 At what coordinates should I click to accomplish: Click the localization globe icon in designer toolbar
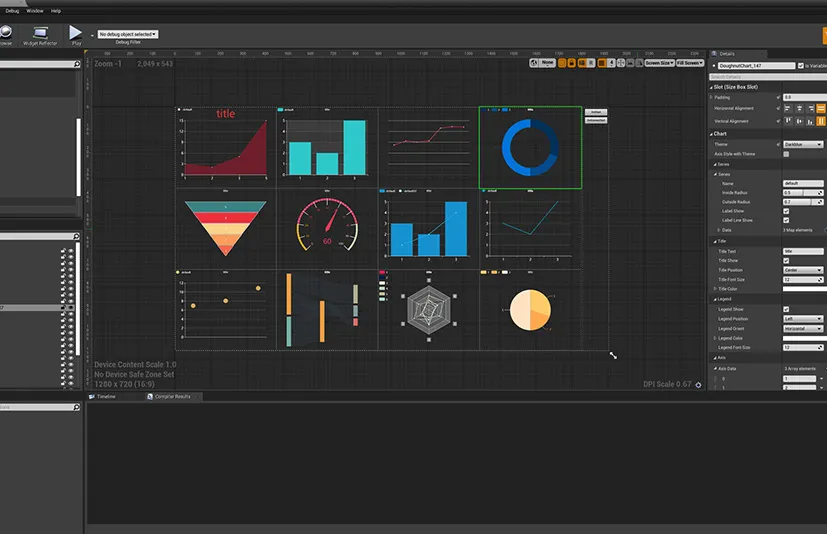pyautogui.click(x=534, y=63)
